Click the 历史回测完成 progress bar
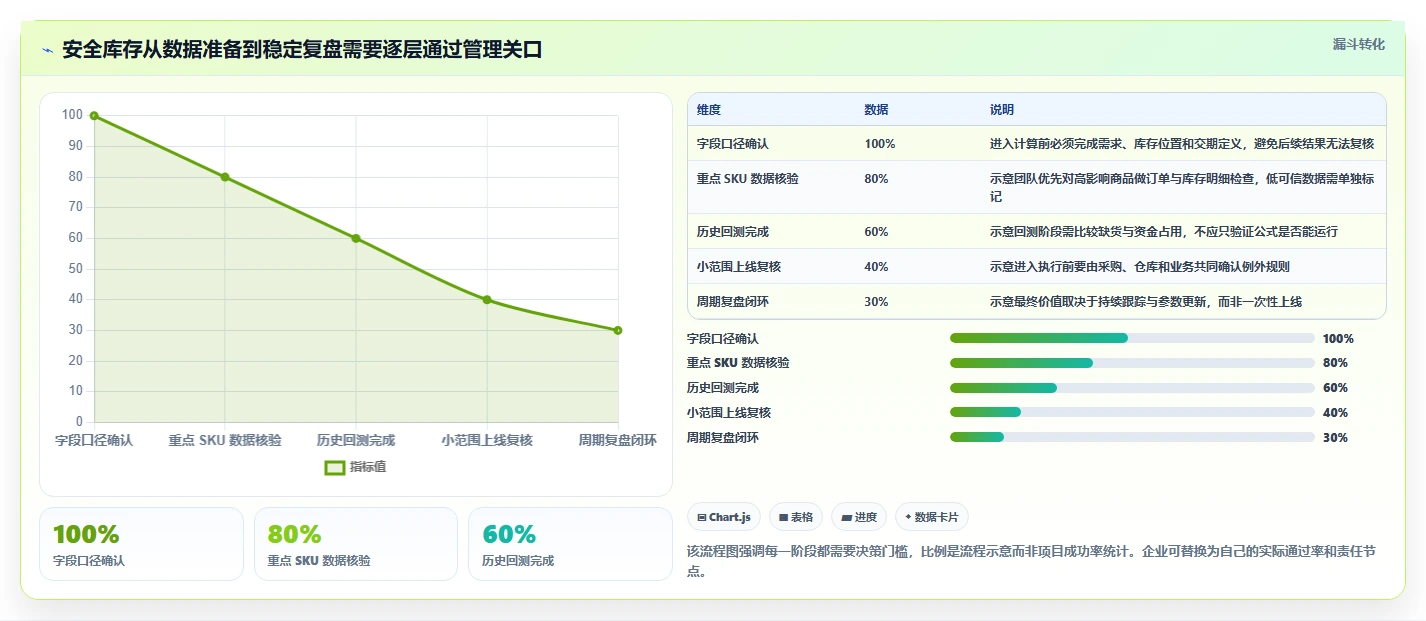The height and width of the screenshot is (621, 1426). click(x=1132, y=388)
